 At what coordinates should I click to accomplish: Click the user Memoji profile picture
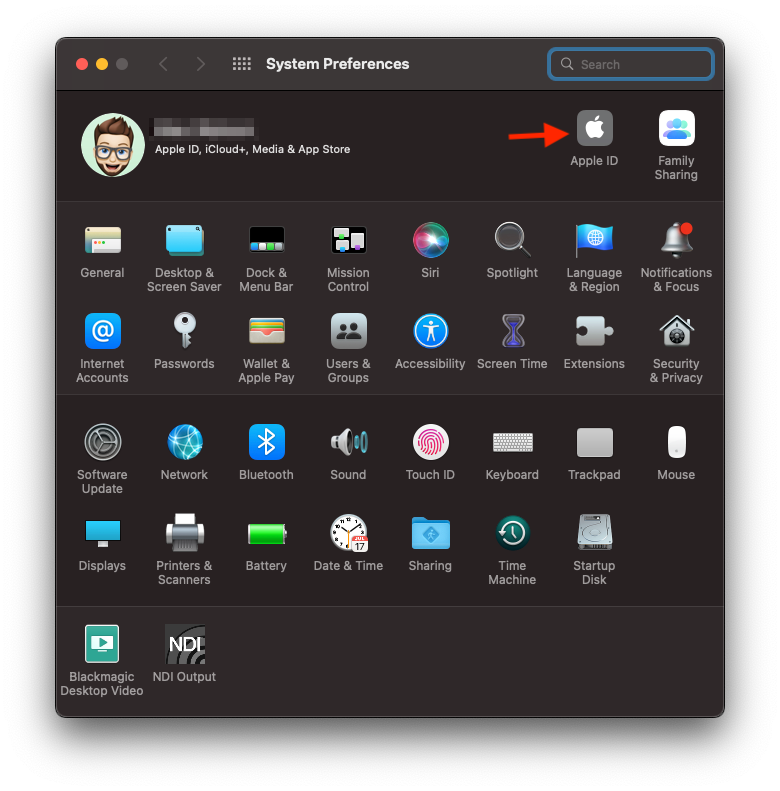click(113, 145)
